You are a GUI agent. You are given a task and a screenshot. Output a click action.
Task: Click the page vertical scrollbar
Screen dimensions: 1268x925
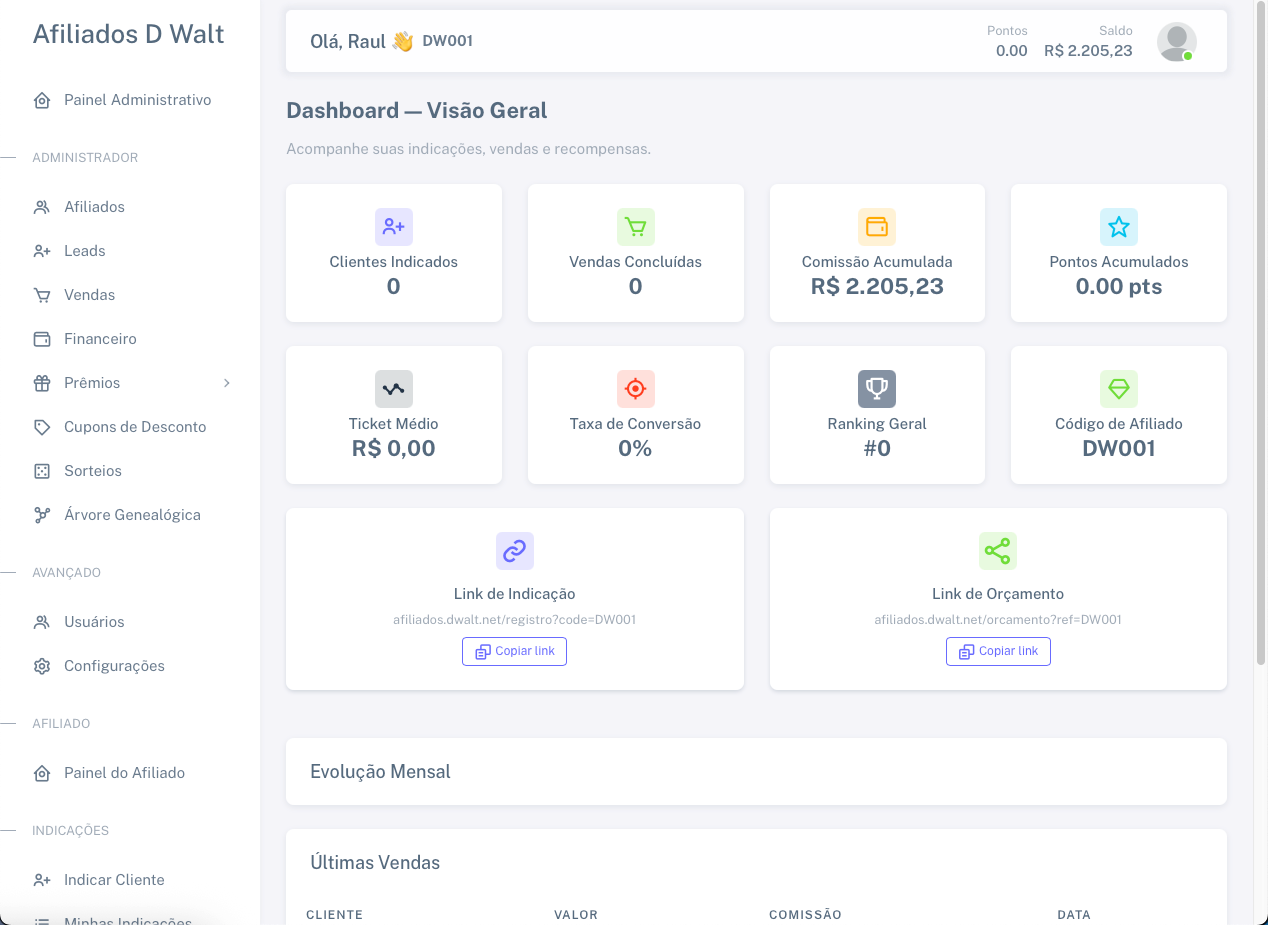[1260, 330]
